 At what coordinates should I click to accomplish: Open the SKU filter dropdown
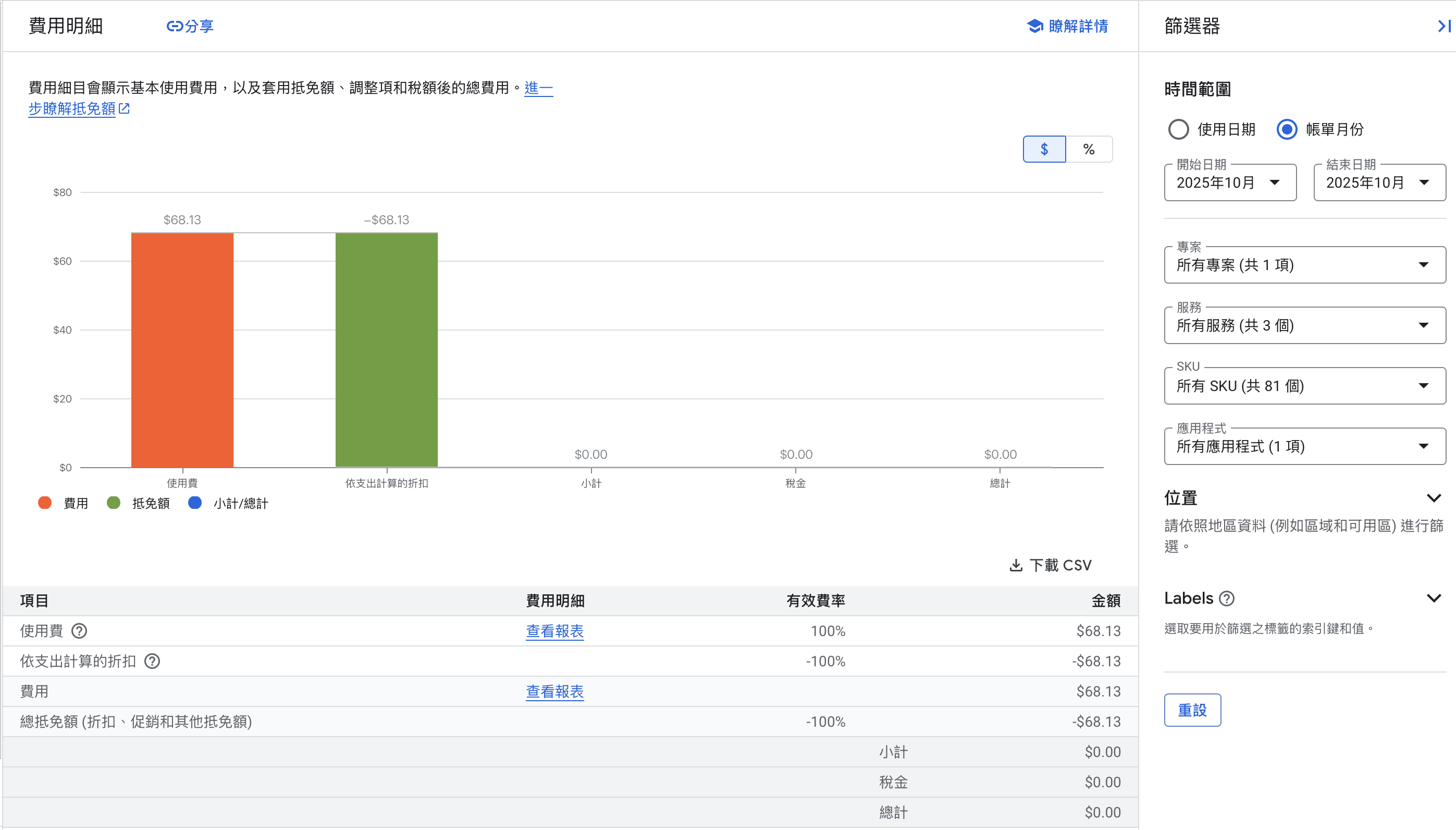(1304, 386)
